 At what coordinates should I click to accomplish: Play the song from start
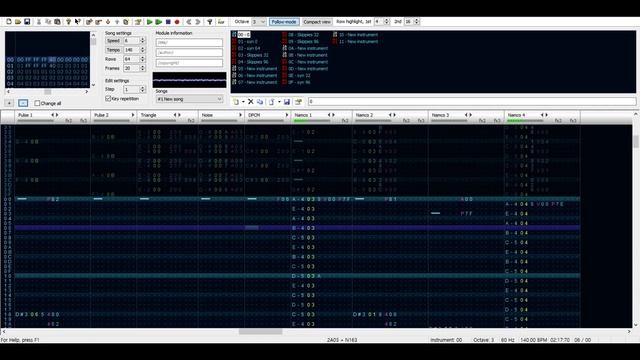pos(150,22)
